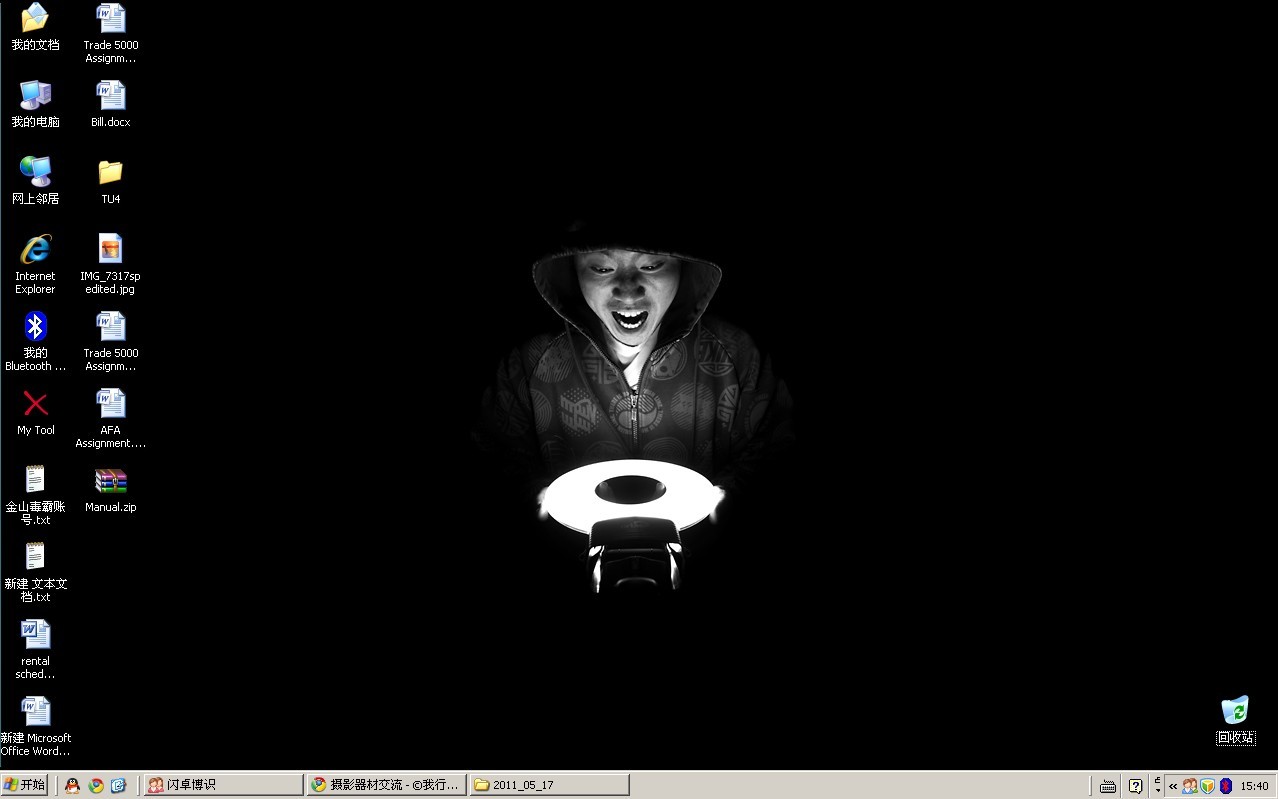Click the security shield tray icon
The width and height of the screenshot is (1278, 799).
pos(1207,786)
